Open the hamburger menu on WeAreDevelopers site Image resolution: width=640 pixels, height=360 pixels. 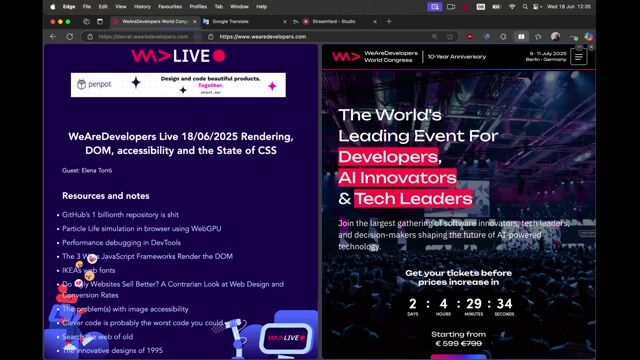(579, 57)
